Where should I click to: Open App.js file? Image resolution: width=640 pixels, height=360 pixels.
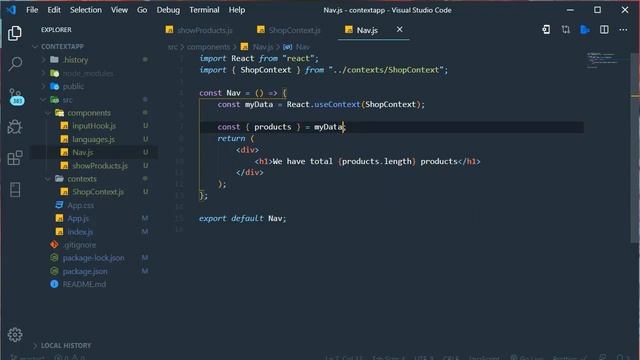click(78, 219)
